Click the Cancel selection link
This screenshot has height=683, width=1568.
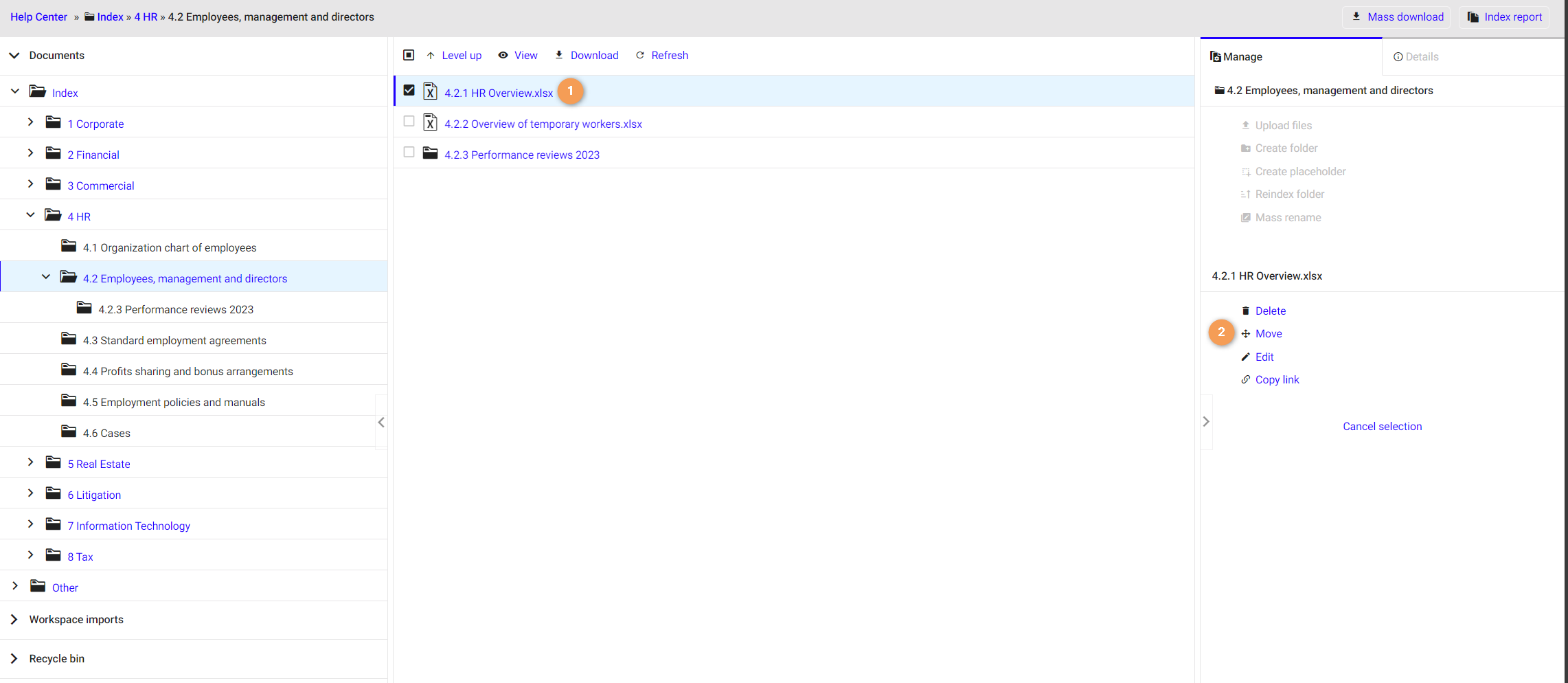pos(1382,427)
